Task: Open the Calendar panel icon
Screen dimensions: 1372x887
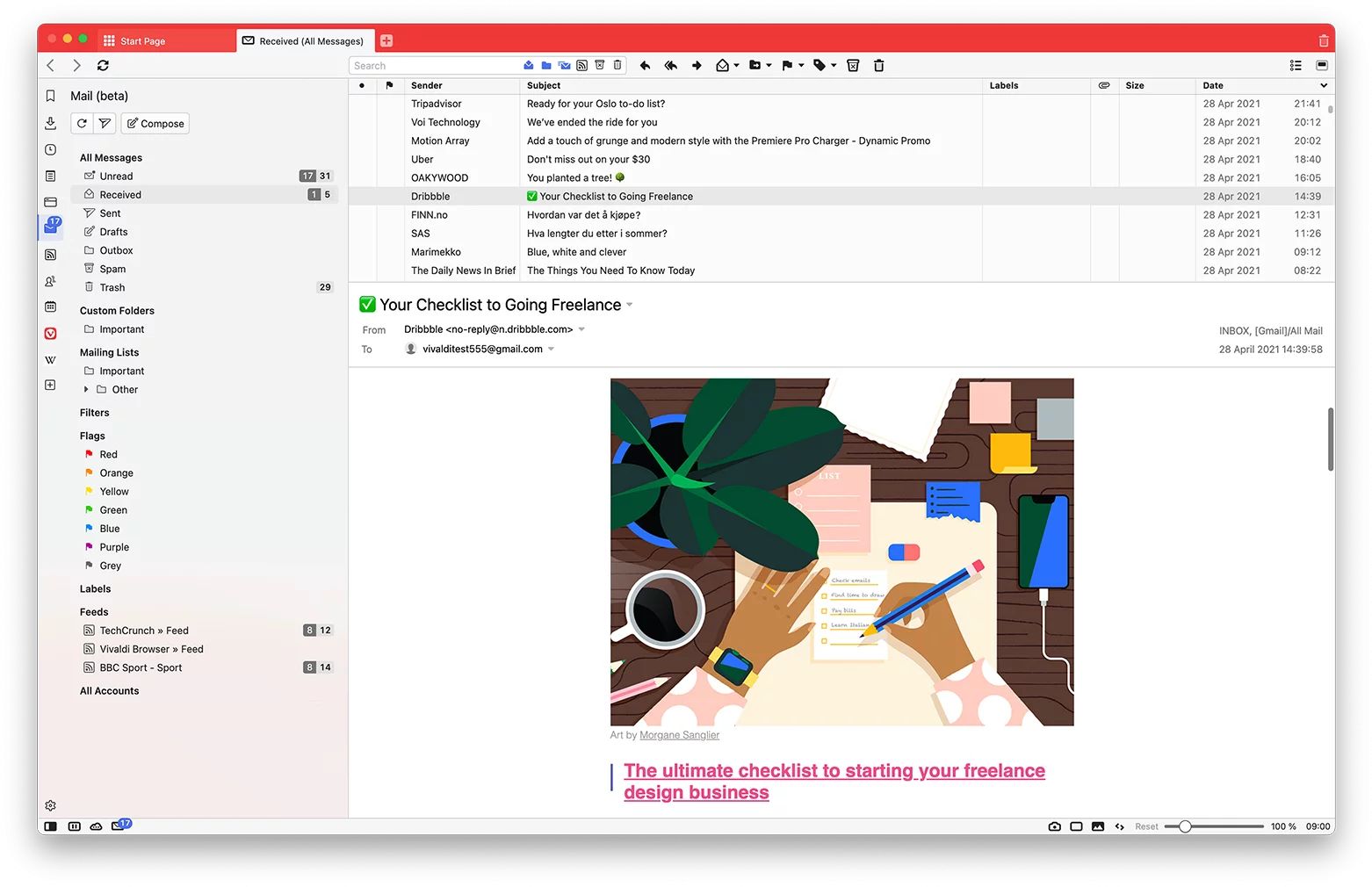Action: tap(50, 306)
